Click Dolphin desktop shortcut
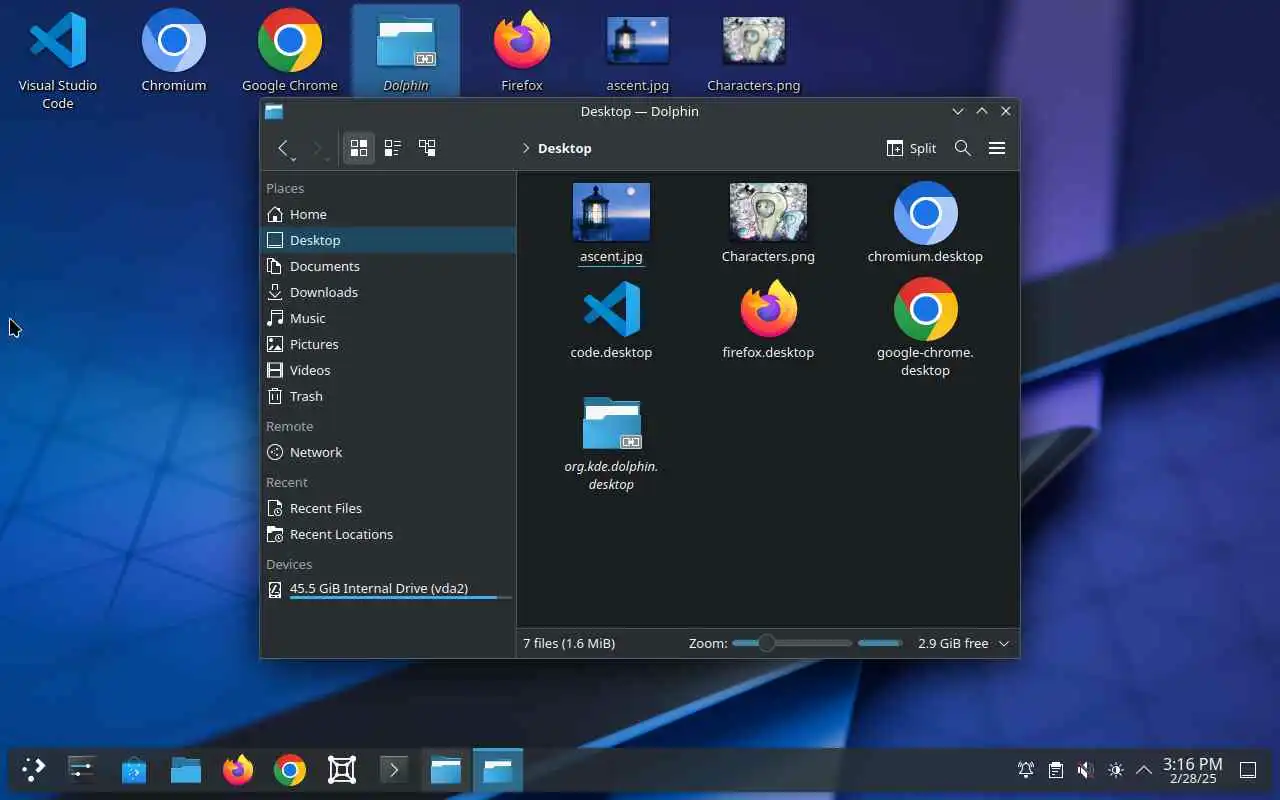The image size is (1280, 800). point(406,50)
